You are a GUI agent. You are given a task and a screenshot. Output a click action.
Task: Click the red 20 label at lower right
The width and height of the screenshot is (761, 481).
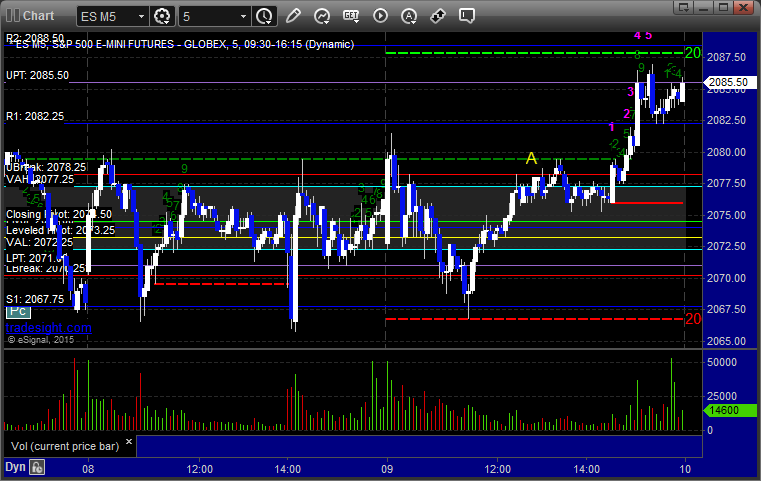[x=693, y=319]
